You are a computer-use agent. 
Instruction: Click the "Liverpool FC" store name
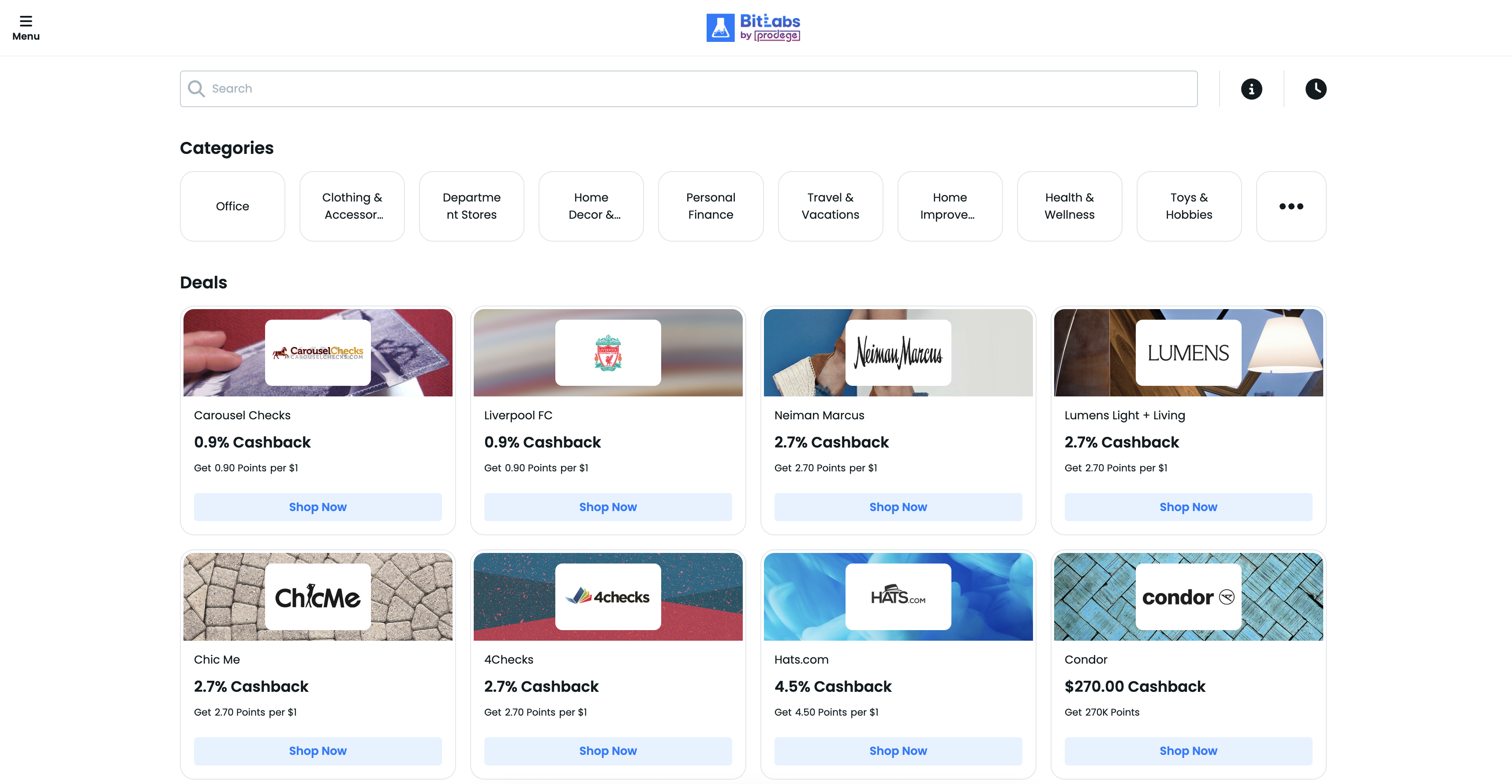(x=518, y=415)
